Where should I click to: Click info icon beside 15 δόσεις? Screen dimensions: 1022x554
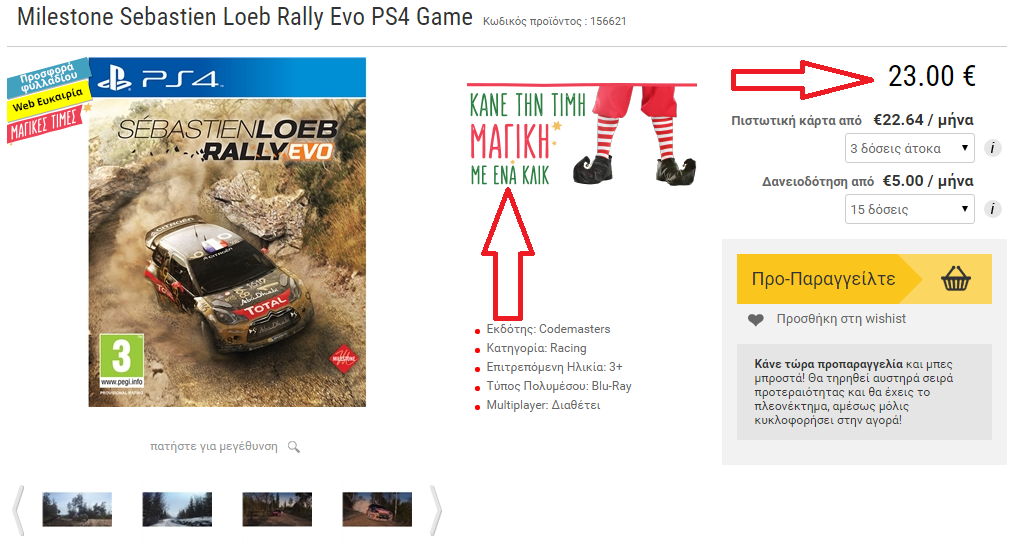[992, 209]
